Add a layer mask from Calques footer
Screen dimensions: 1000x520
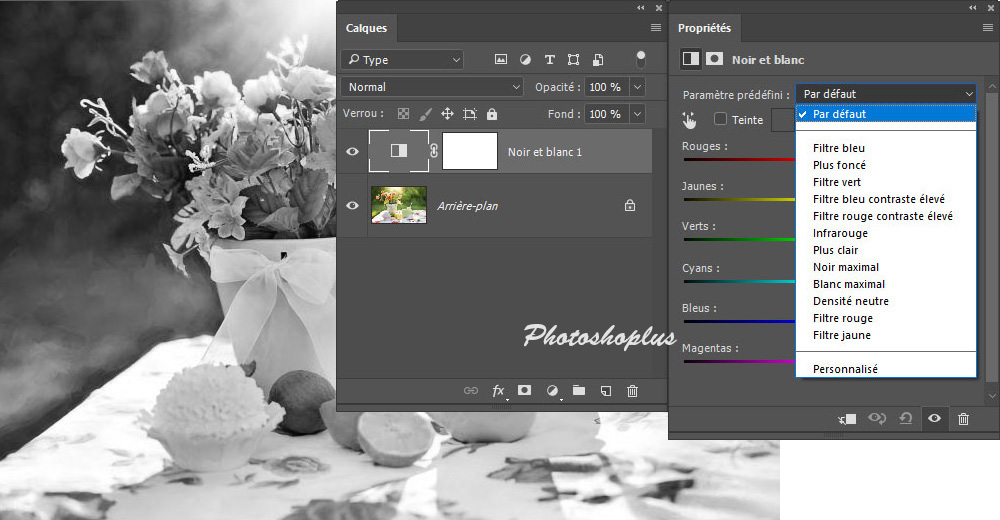coord(525,391)
